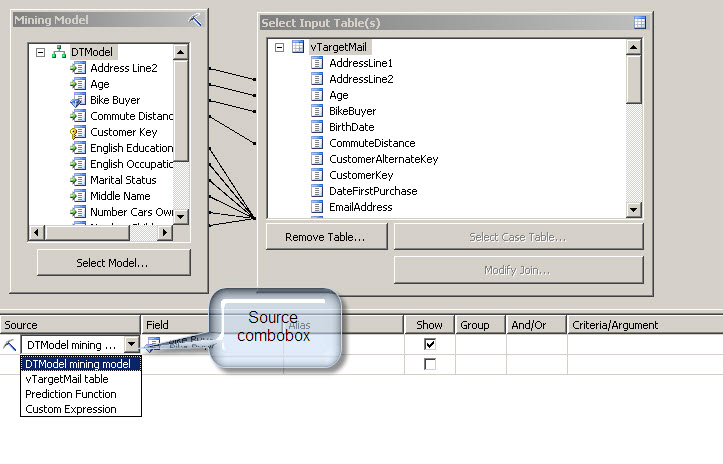Click the Customer Key key icon
The width and height of the screenshot is (723, 464).
point(78,132)
